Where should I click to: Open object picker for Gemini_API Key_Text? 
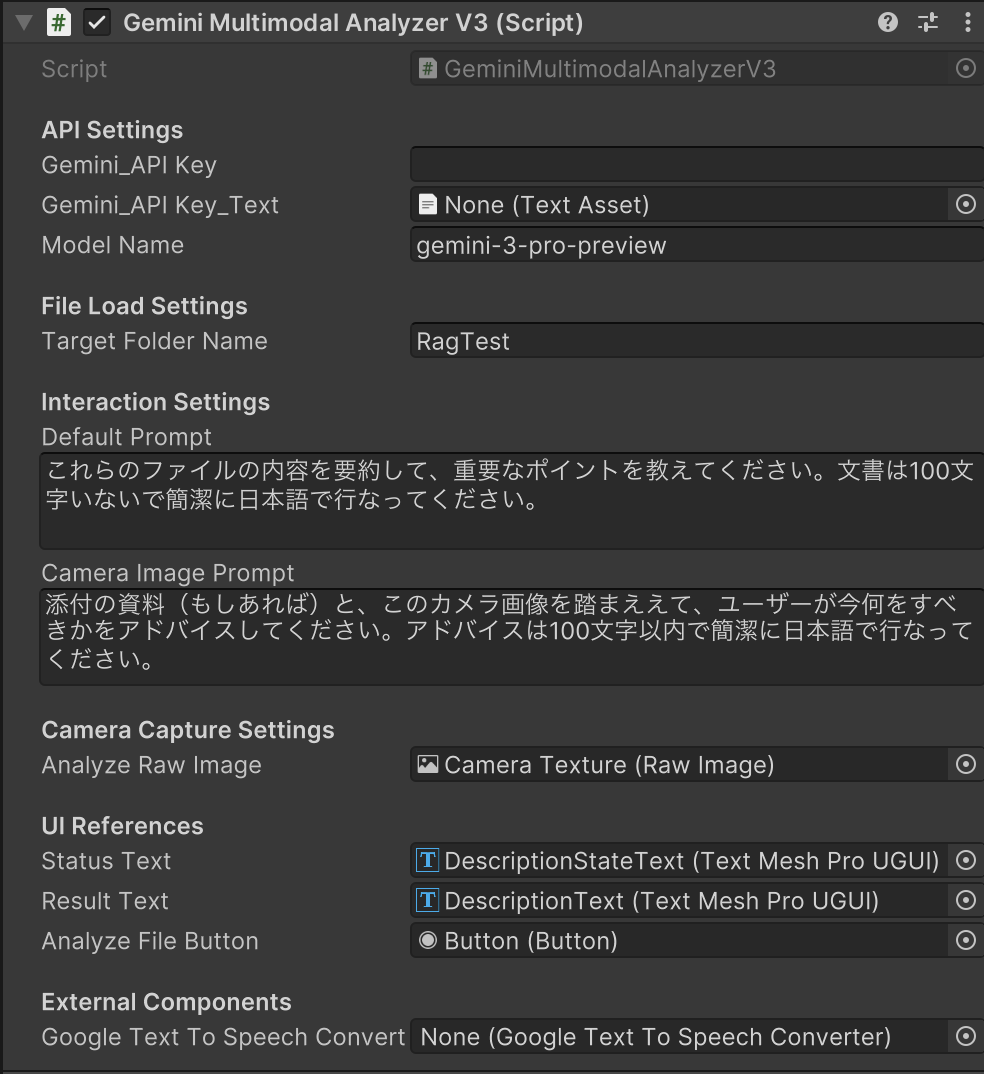point(965,205)
